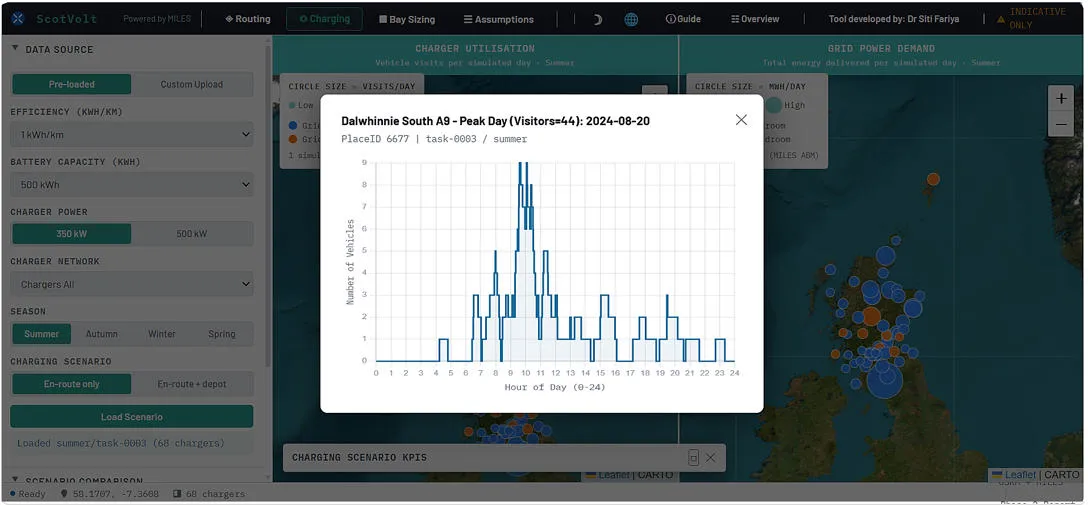
Task: Click the 'Loaded summer/task-0003 (68 chargers)' text
Action: (x=121, y=443)
